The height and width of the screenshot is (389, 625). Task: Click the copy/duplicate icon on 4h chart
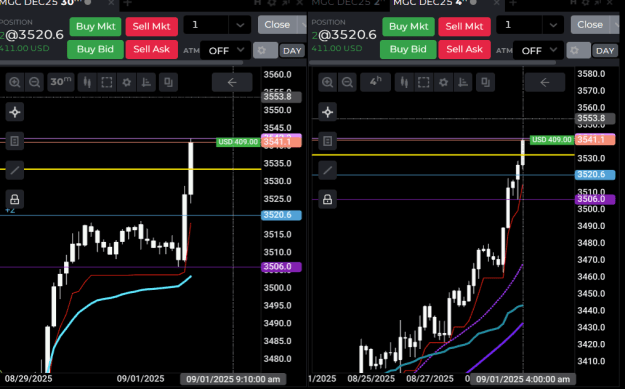click(x=485, y=83)
